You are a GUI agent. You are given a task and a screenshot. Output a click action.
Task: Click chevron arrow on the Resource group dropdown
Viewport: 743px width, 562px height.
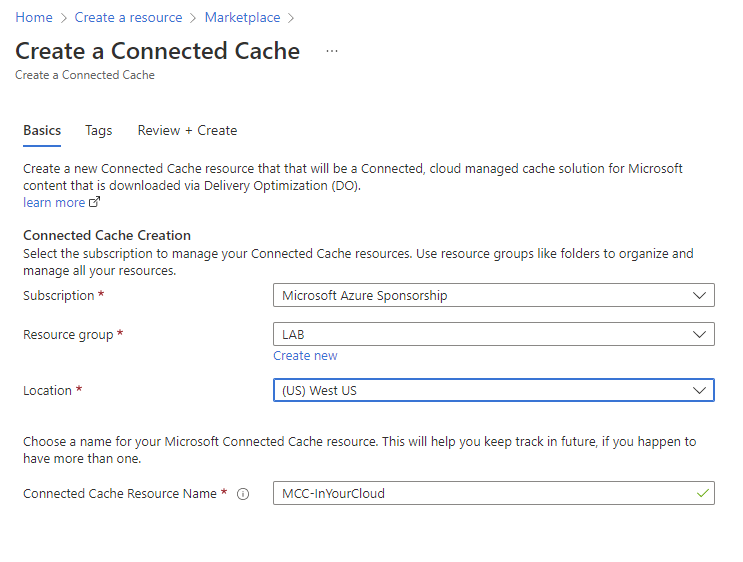tap(698, 334)
